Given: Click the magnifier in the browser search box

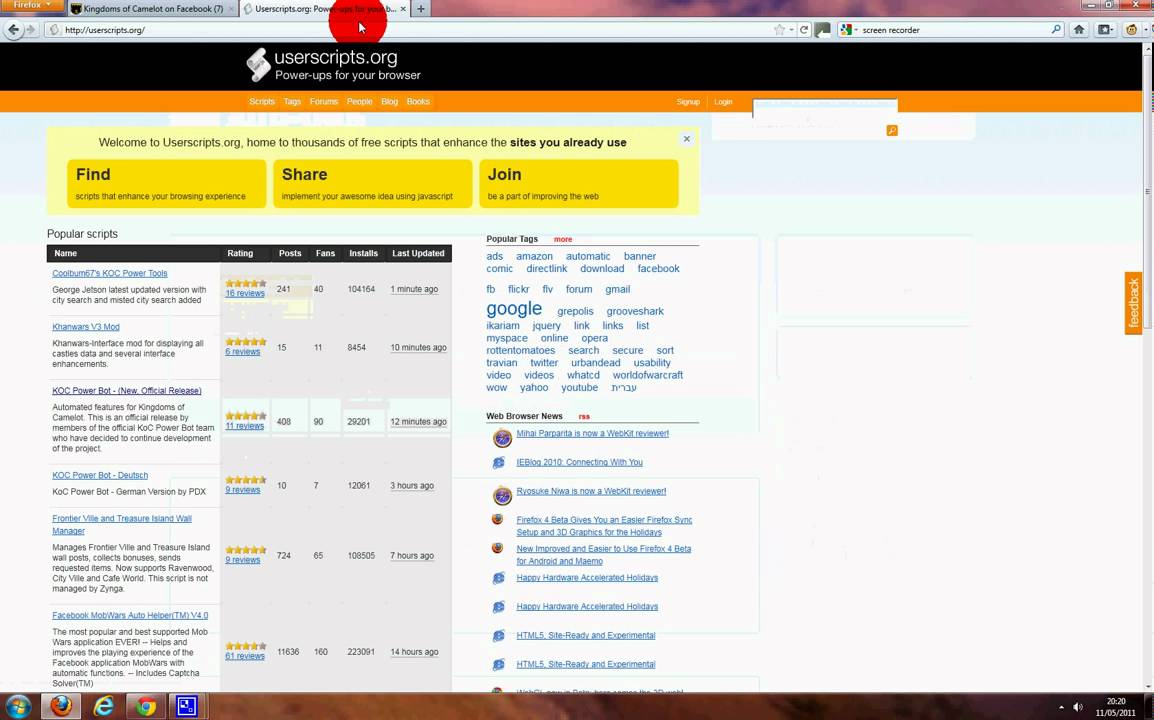Looking at the screenshot, I should click(x=1056, y=29).
